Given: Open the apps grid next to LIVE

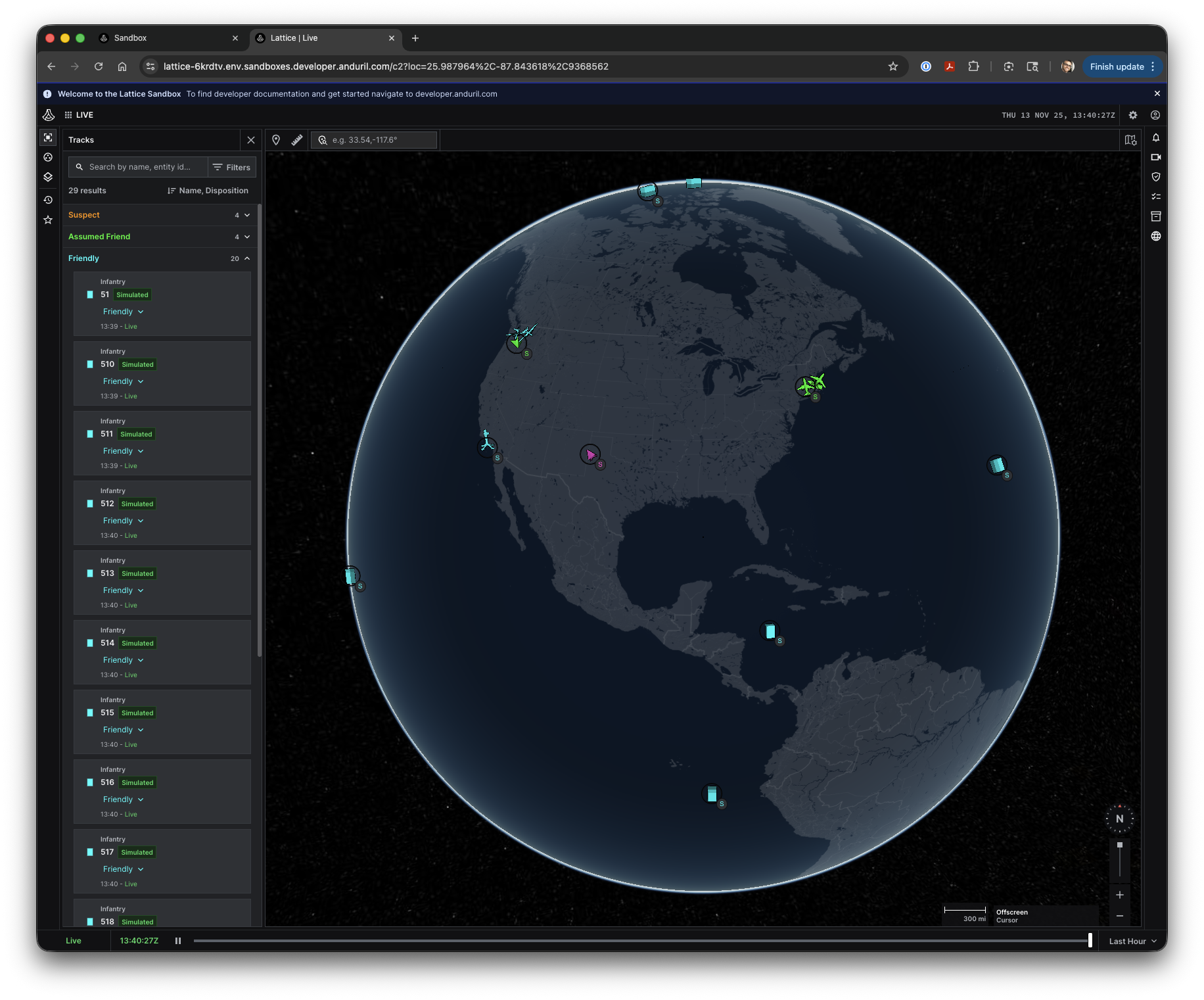Looking at the screenshot, I should [x=68, y=115].
